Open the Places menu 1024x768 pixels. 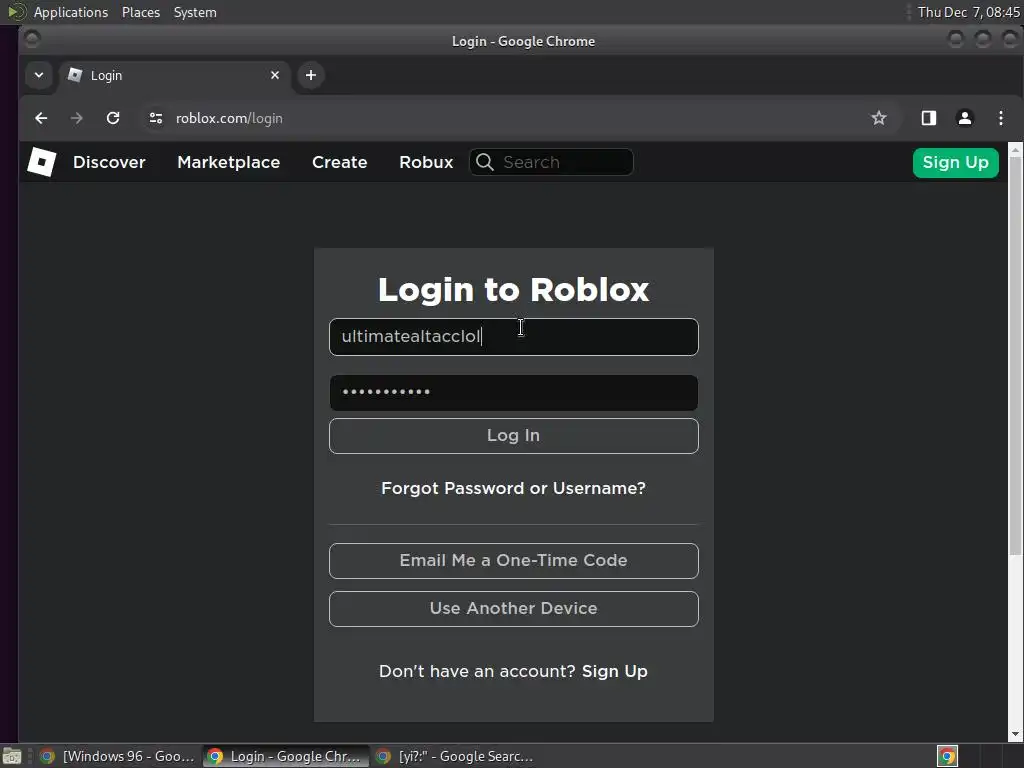(x=140, y=12)
